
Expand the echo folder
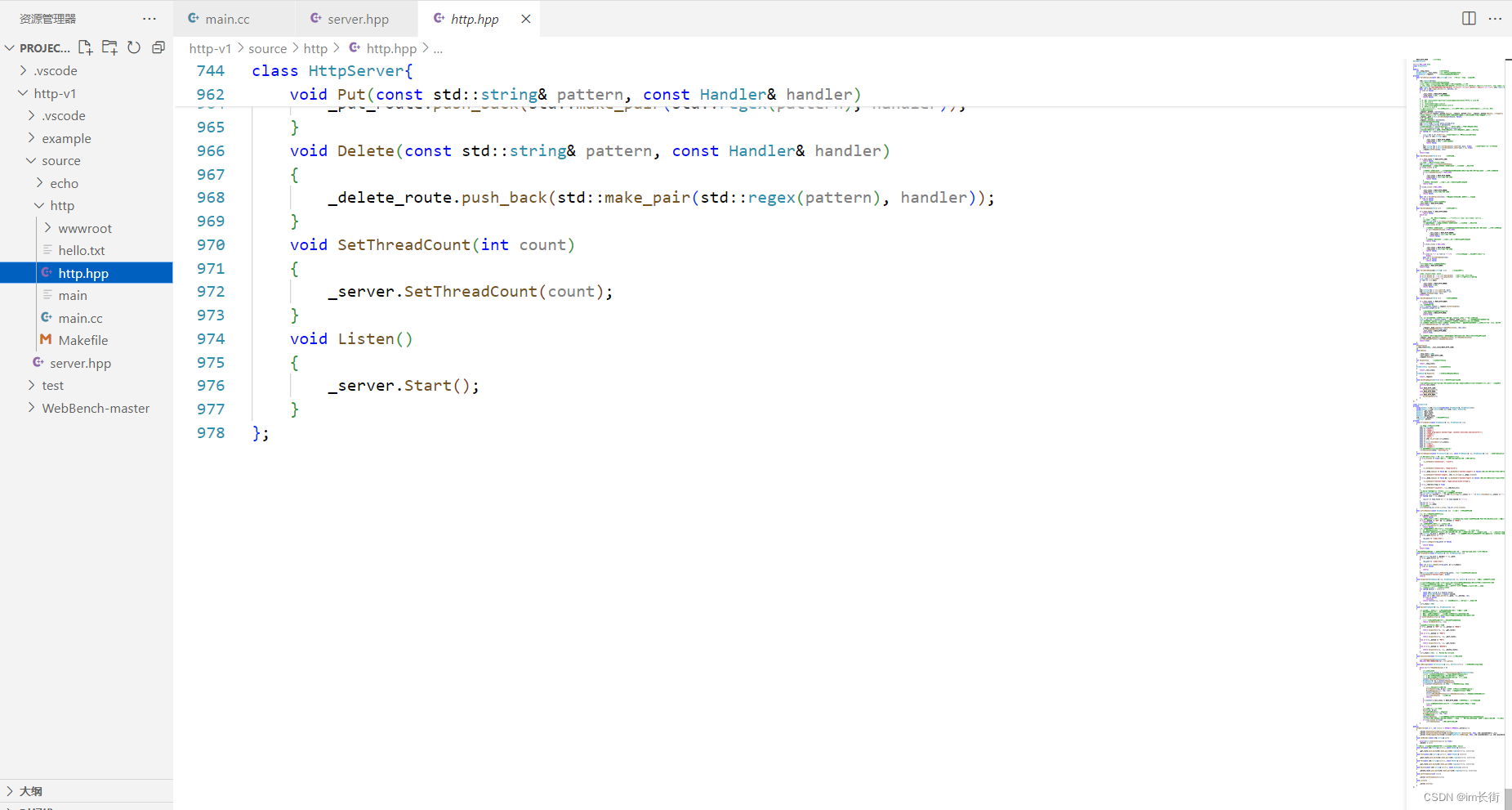tap(40, 183)
